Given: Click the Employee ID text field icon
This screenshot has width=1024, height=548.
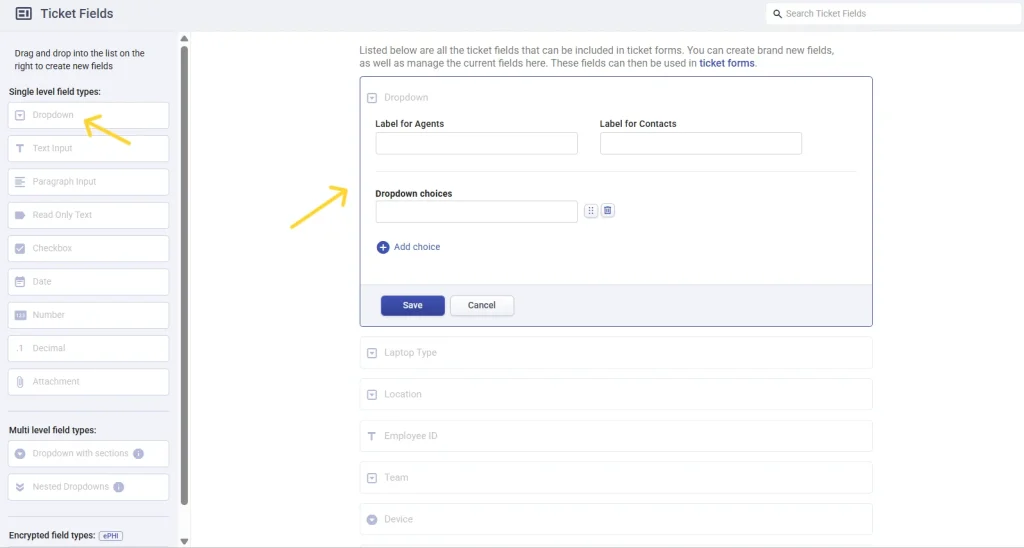Looking at the screenshot, I should (x=372, y=436).
